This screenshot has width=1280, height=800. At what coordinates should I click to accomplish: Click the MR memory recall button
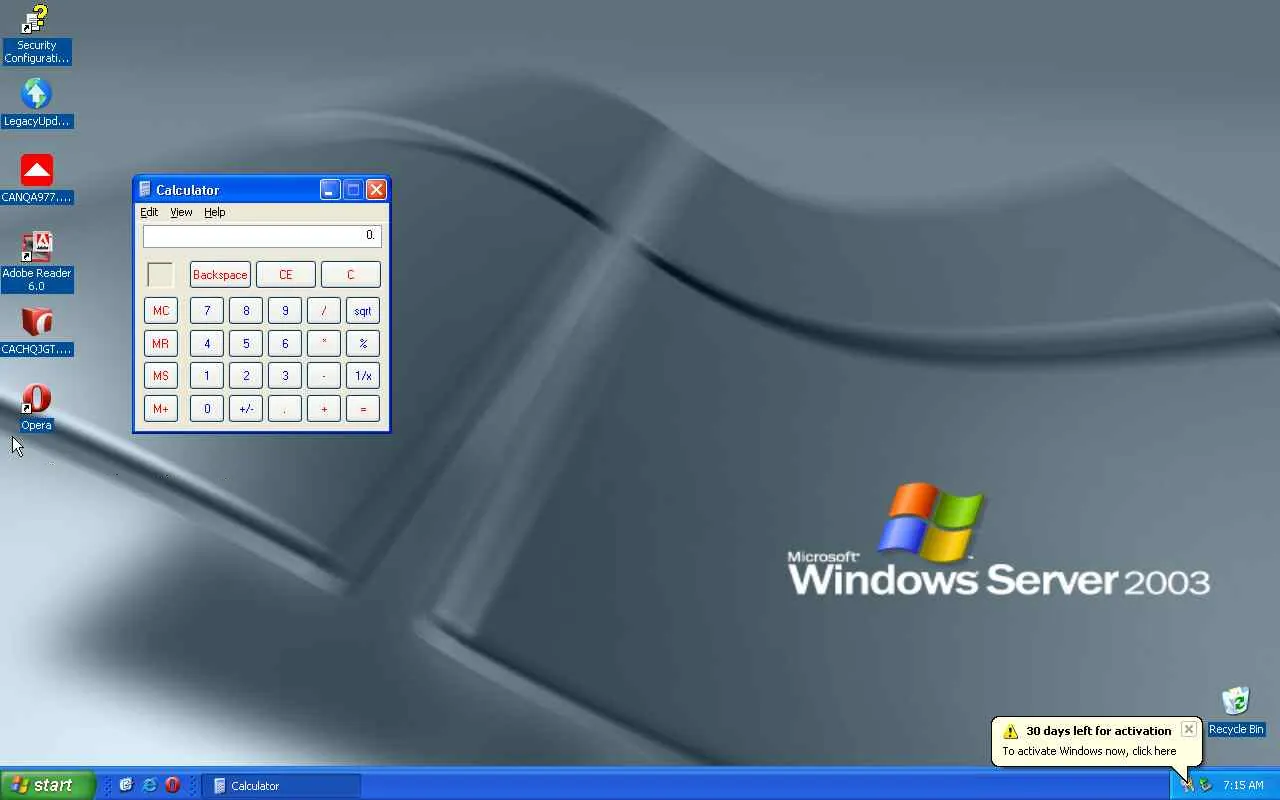coord(161,344)
